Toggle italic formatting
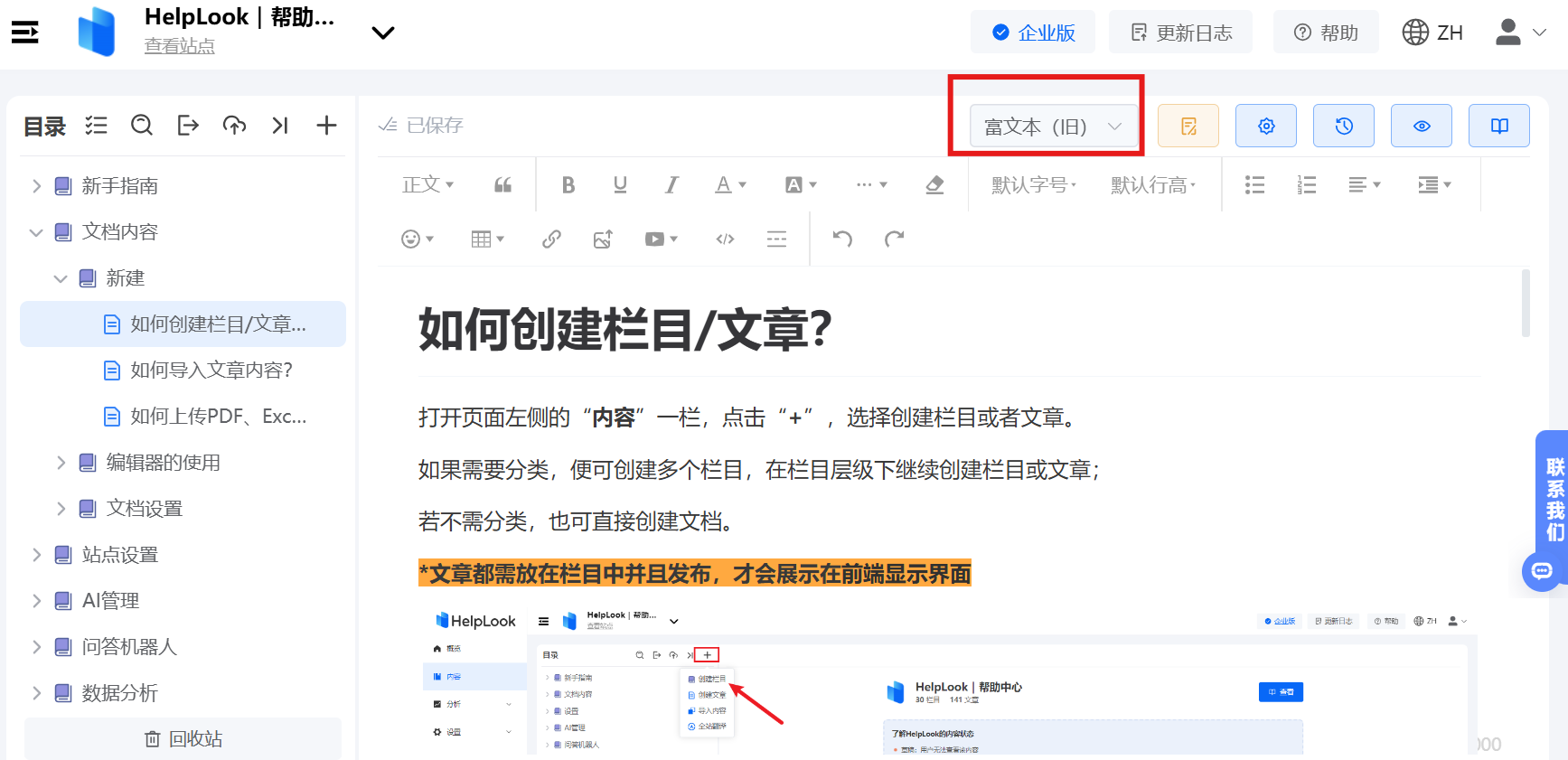Viewport: 1568px width, 760px height. coord(671,185)
